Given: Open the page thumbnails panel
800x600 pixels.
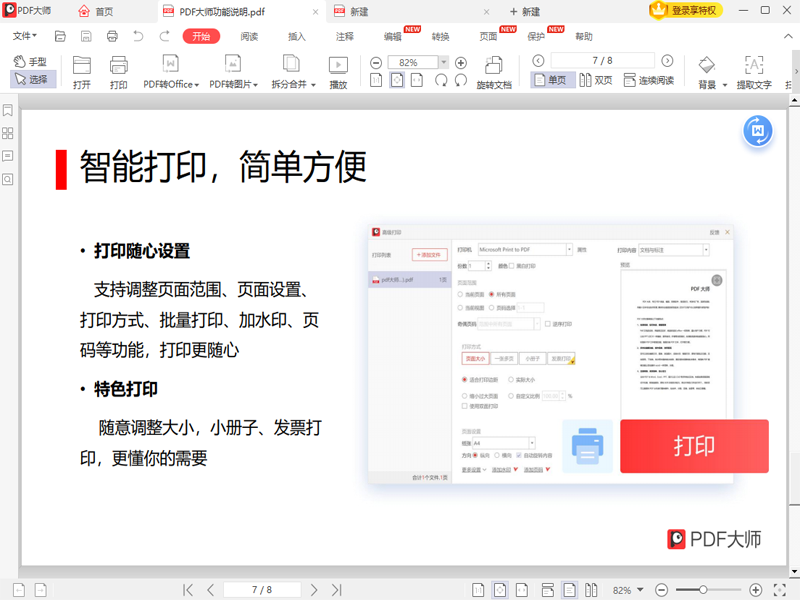Looking at the screenshot, I should pyautogui.click(x=8, y=133).
